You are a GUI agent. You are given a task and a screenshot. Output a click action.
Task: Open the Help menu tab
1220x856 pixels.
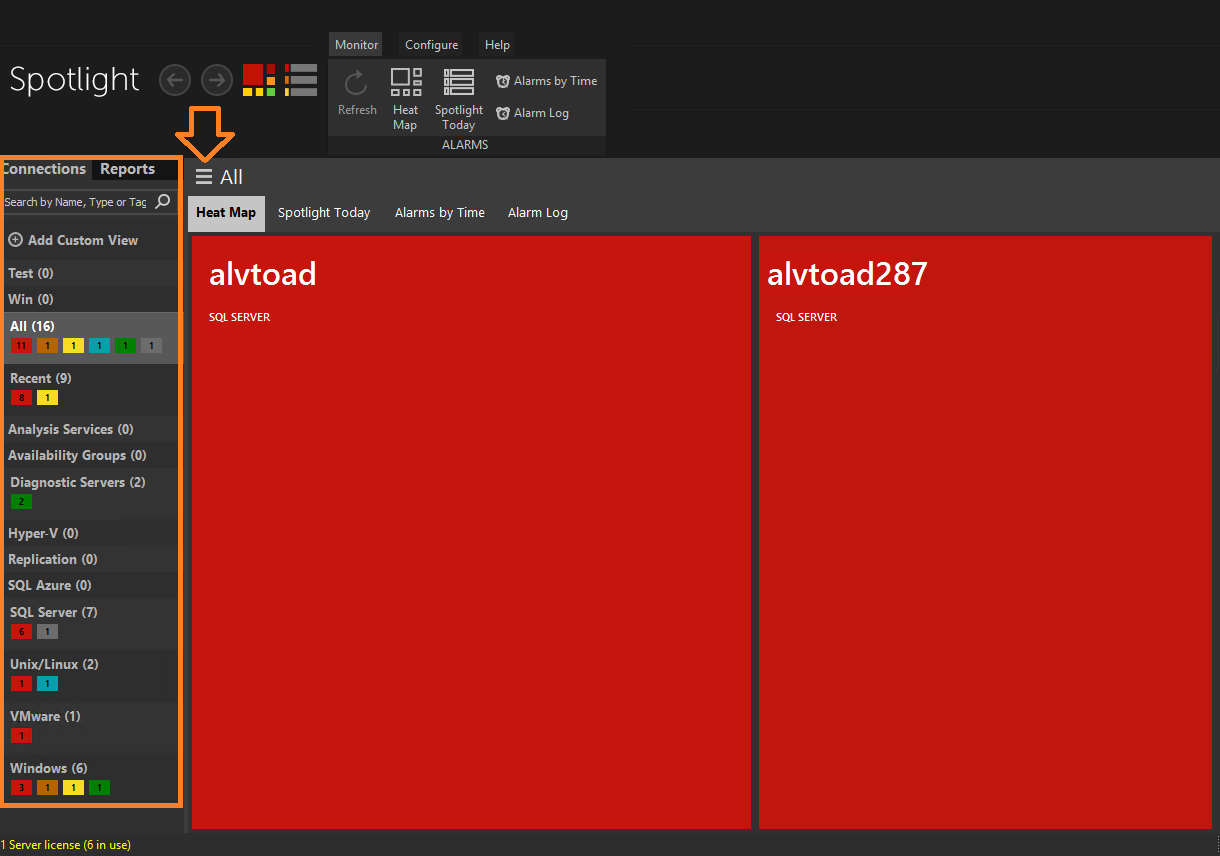pos(497,45)
